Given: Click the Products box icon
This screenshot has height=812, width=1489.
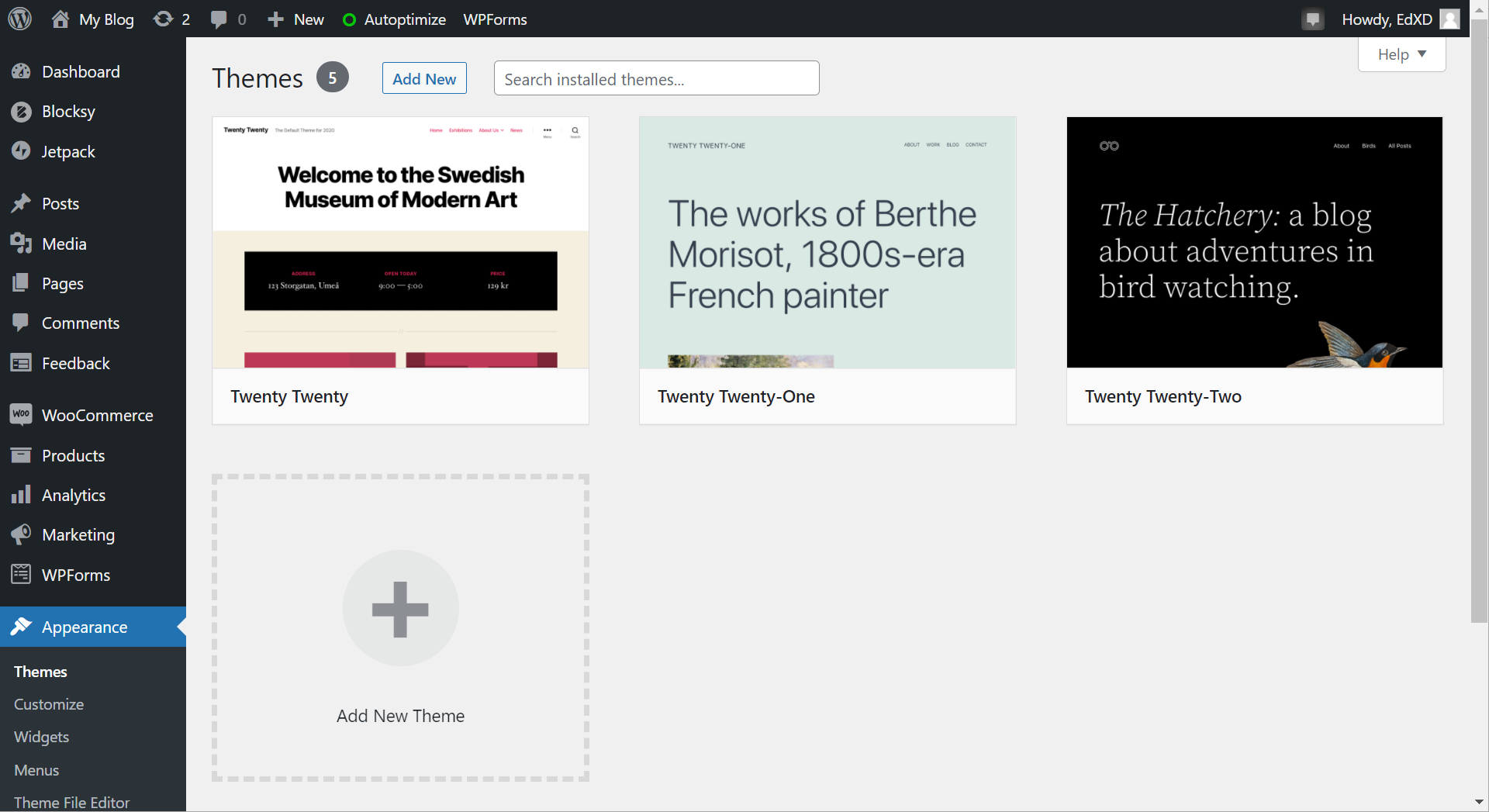Looking at the screenshot, I should click(21, 455).
